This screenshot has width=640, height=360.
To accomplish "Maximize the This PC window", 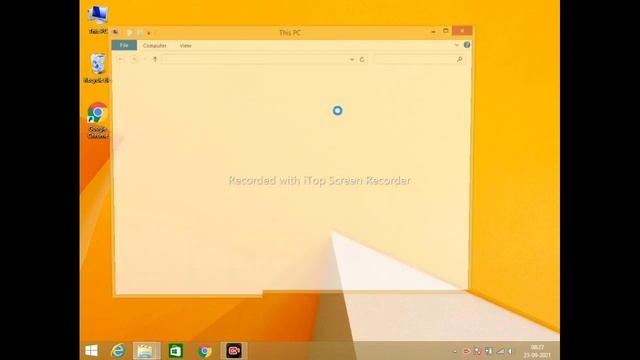I will 446,31.
